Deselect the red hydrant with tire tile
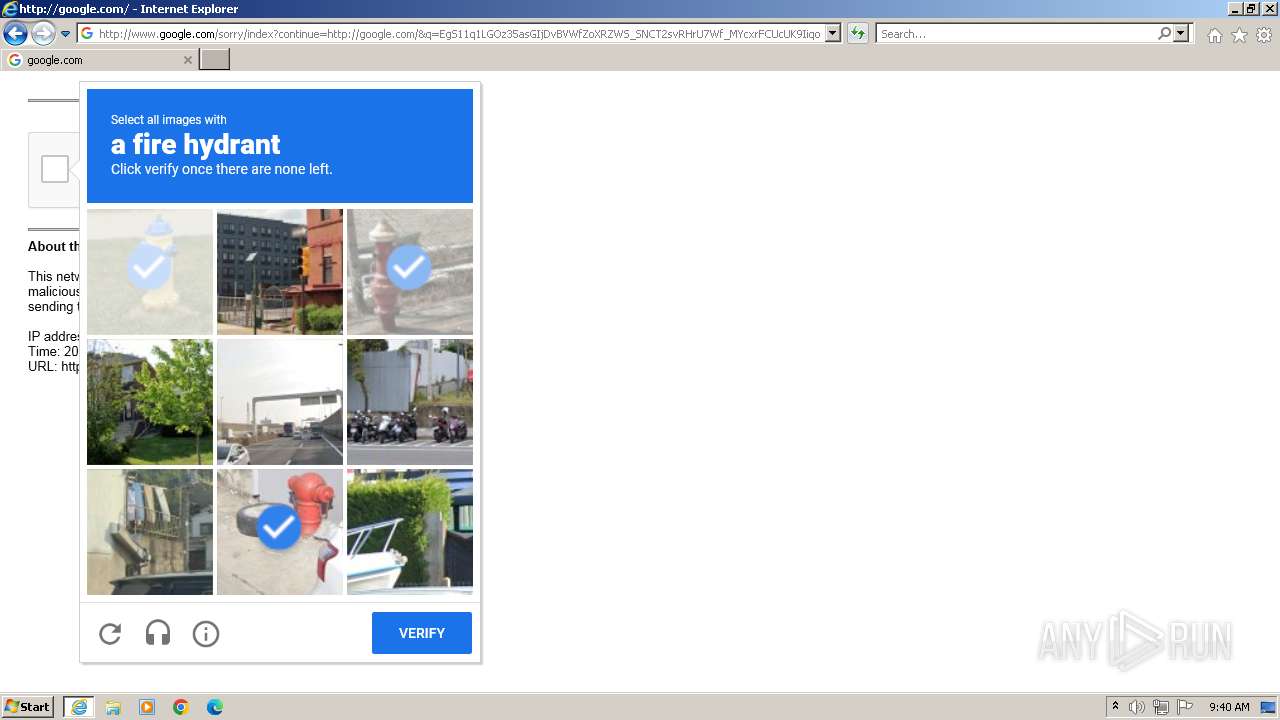The image size is (1280, 720). [x=280, y=532]
